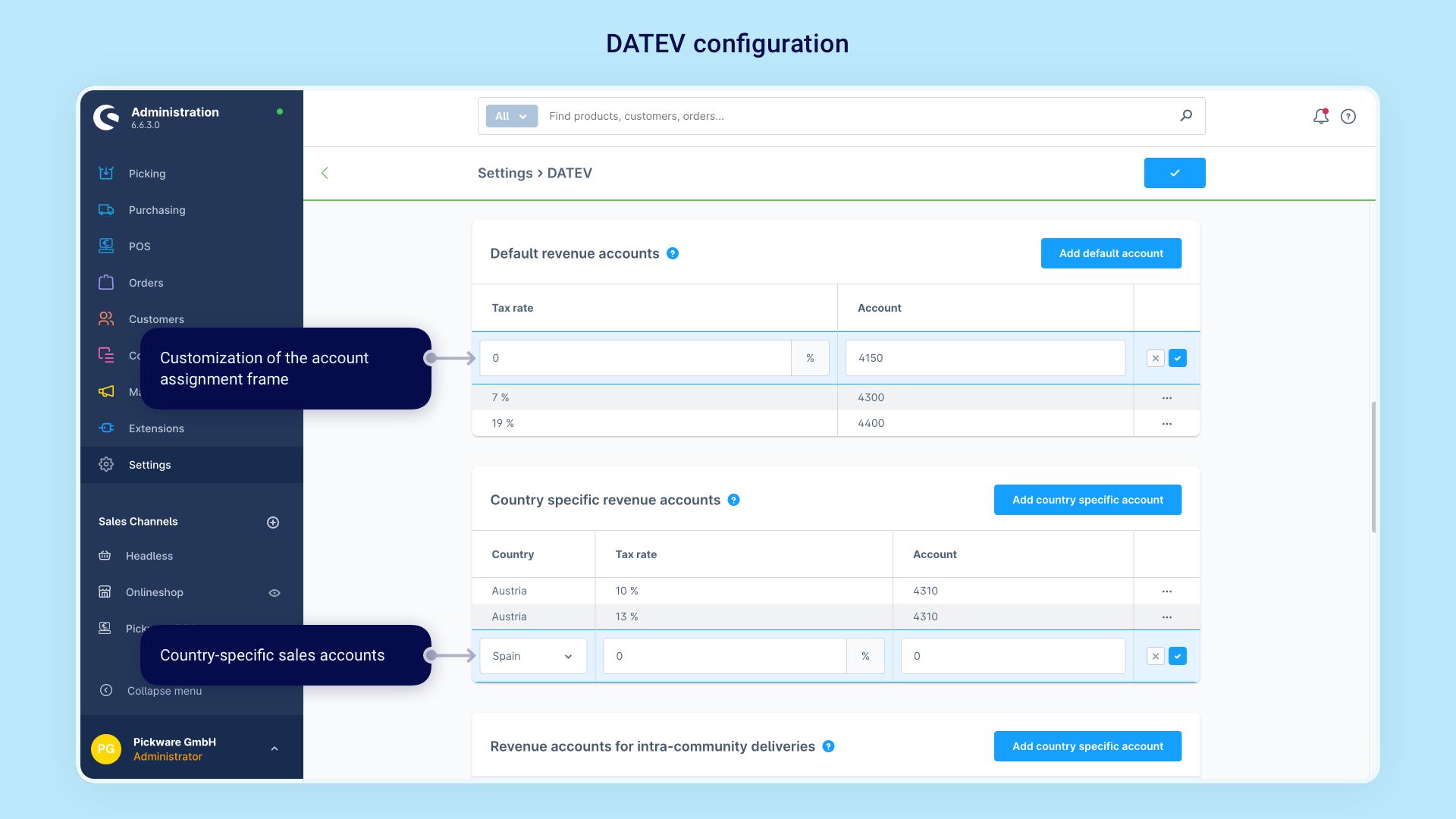Confirm the 0 % default account row
This screenshot has height=819, width=1456.
pos(1178,358)
